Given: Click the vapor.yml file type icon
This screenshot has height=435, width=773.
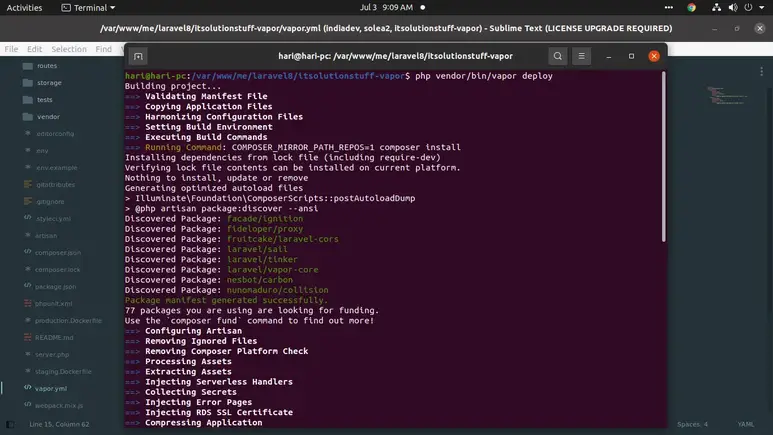Looking at the screenshot, I should tap(28, 388).
